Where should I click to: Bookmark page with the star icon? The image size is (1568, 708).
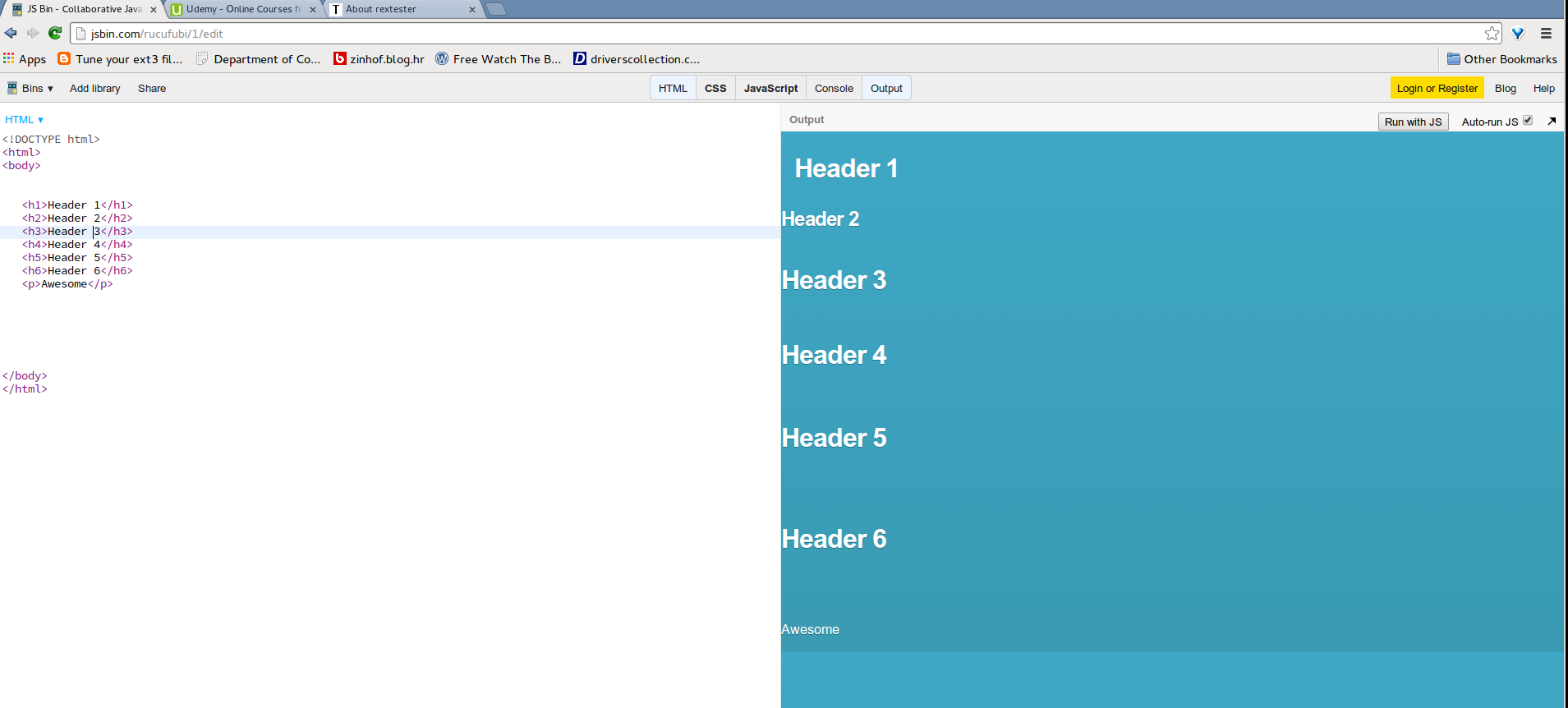tap(1492, 33)
